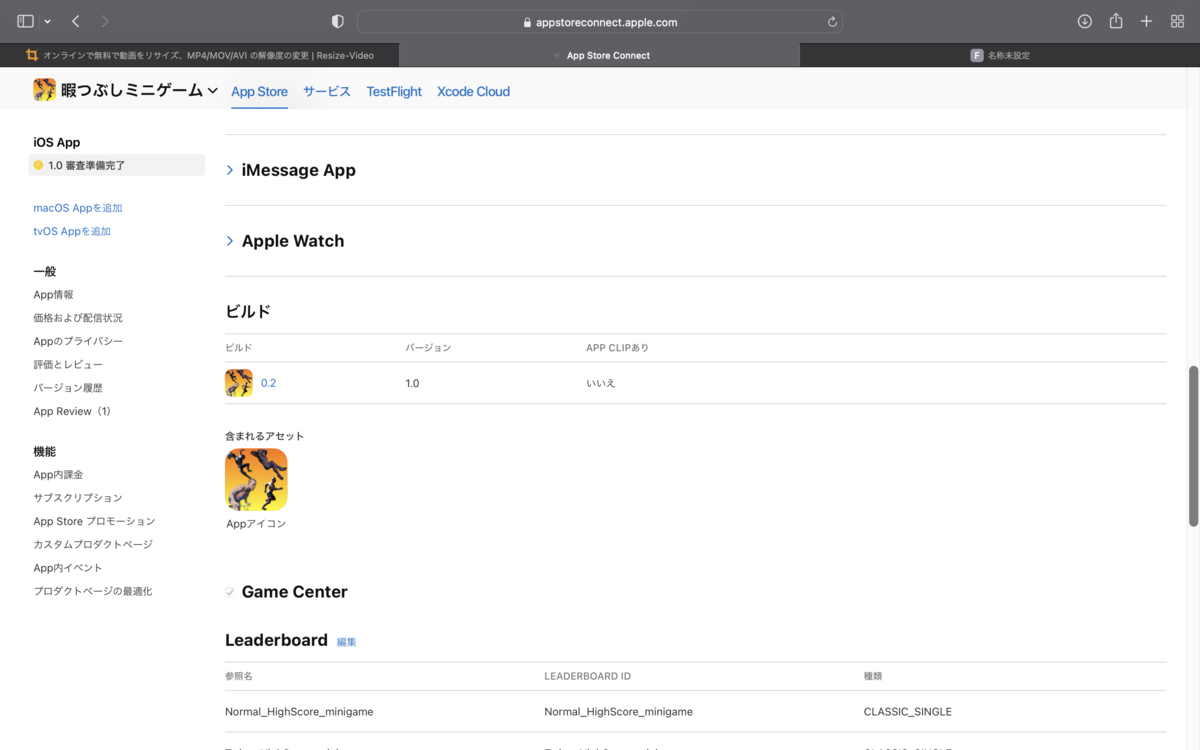
Task: Click the Normal_HighScore_minigame reference name
Action: (299, 712)
